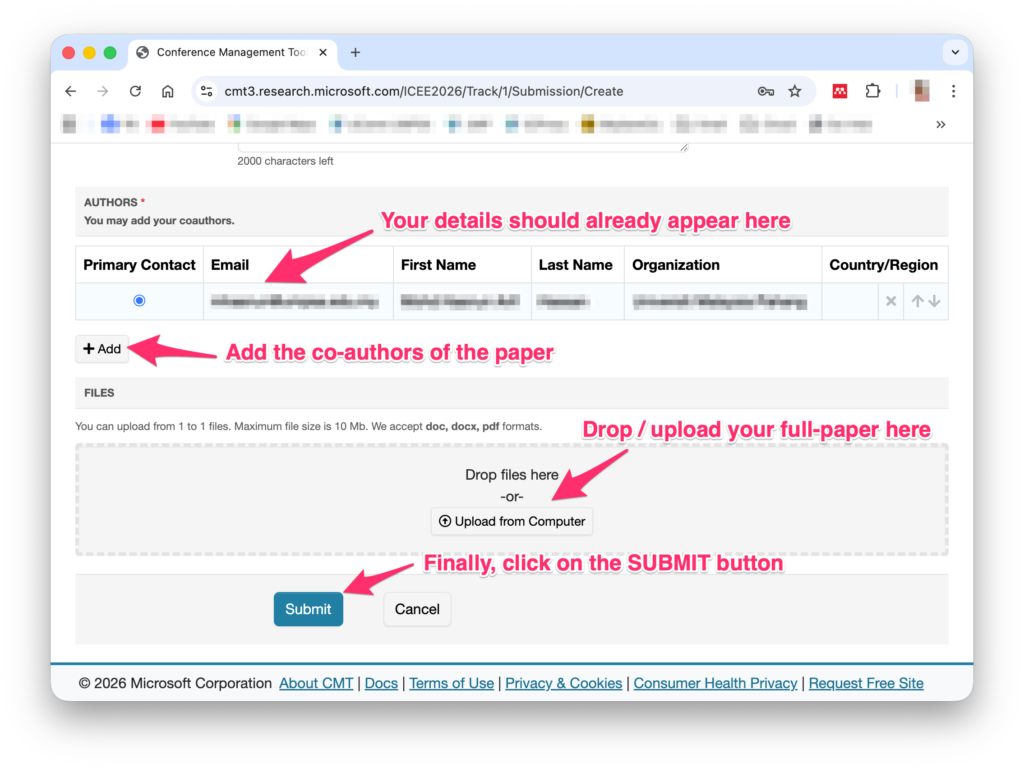
Task: Open the Chrome three-dot menu
Action: [953, 91]
